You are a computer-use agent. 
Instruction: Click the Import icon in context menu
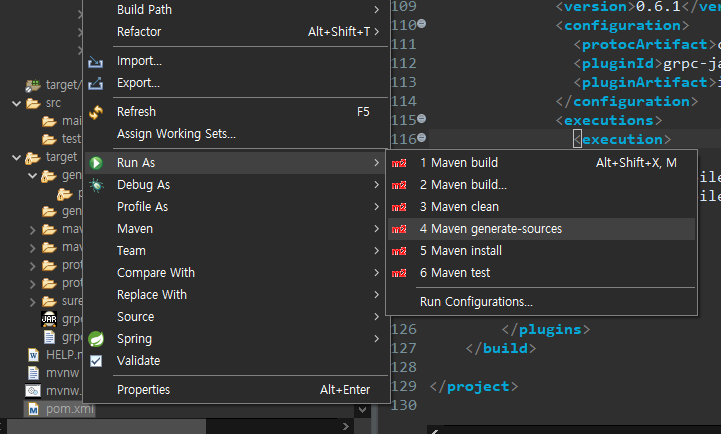pyautogui.click(x=96, y=61)
